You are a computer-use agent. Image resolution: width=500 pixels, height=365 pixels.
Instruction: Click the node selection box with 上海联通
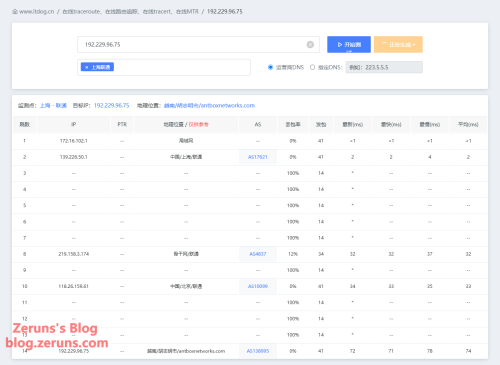164,67
